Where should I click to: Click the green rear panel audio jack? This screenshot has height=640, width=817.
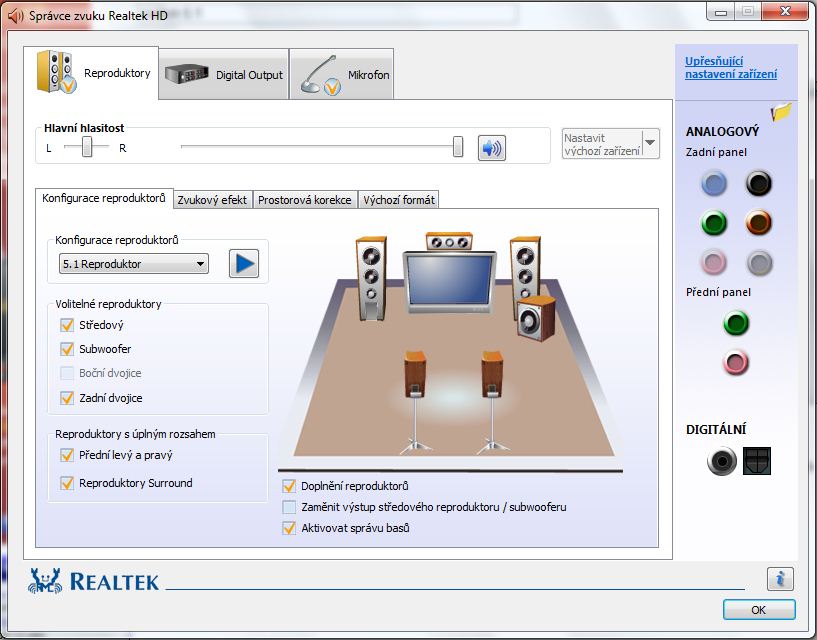[x=713, y=223]
